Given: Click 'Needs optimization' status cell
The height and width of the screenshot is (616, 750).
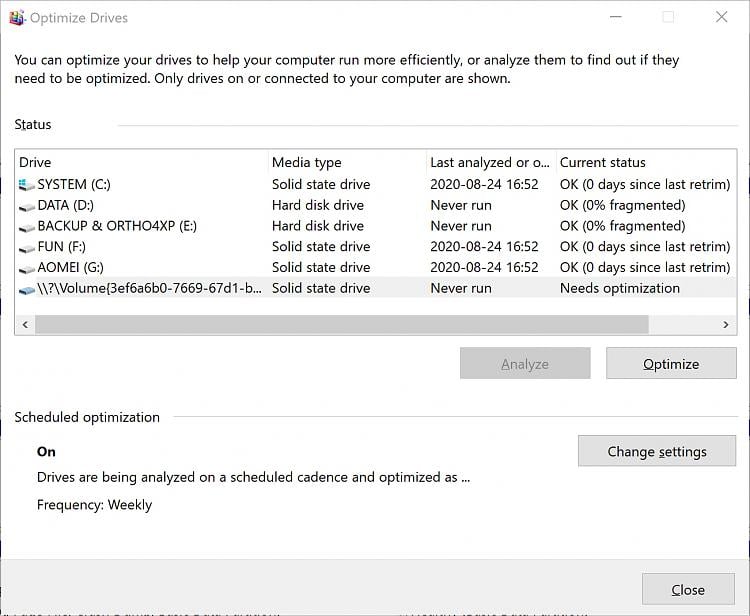Looking at the screenshot, I should 619,288.
